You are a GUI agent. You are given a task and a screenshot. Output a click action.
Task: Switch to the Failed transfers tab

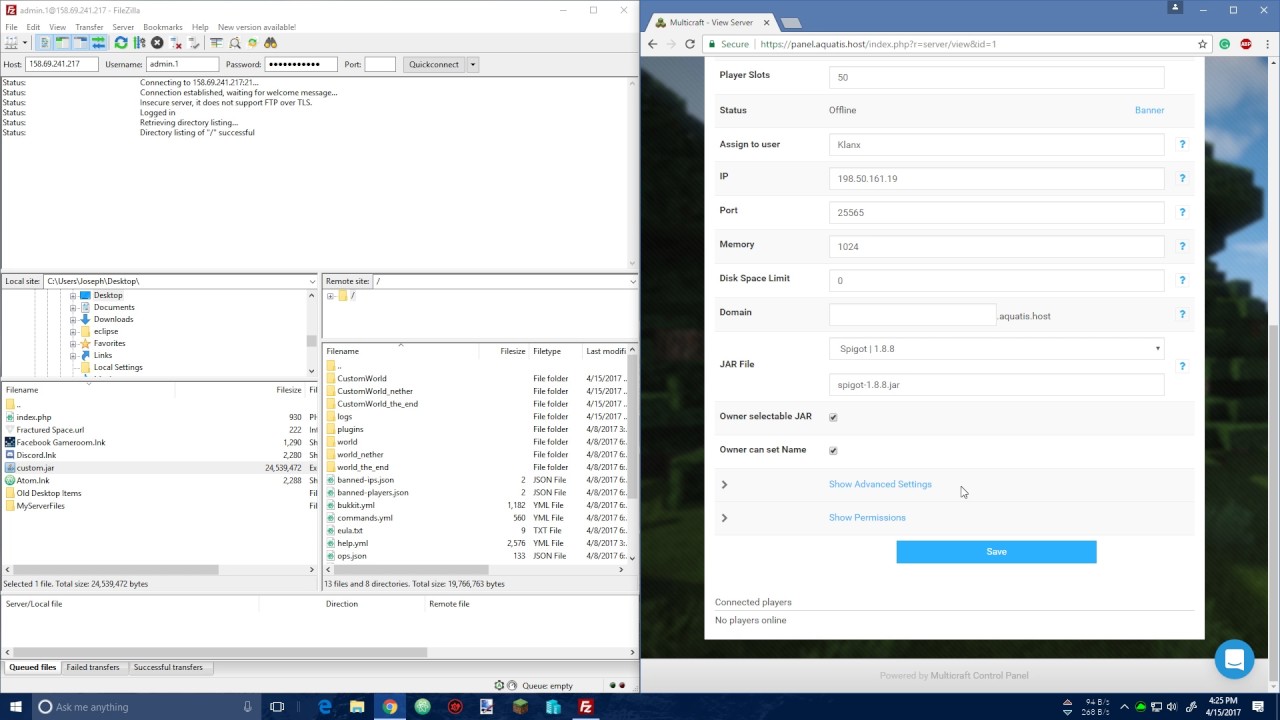(93, 667)
